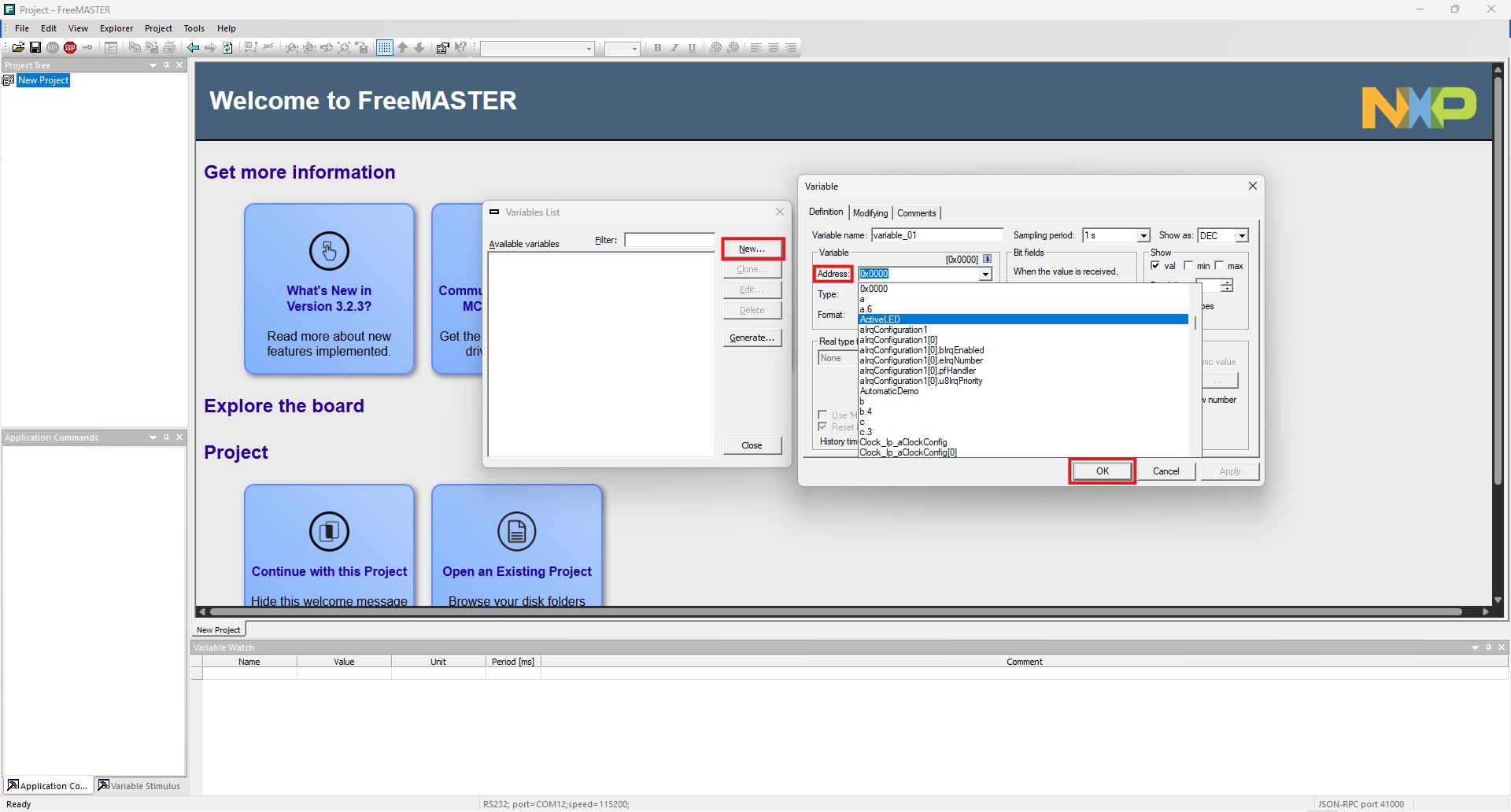Align text left from toolbar

756,48
